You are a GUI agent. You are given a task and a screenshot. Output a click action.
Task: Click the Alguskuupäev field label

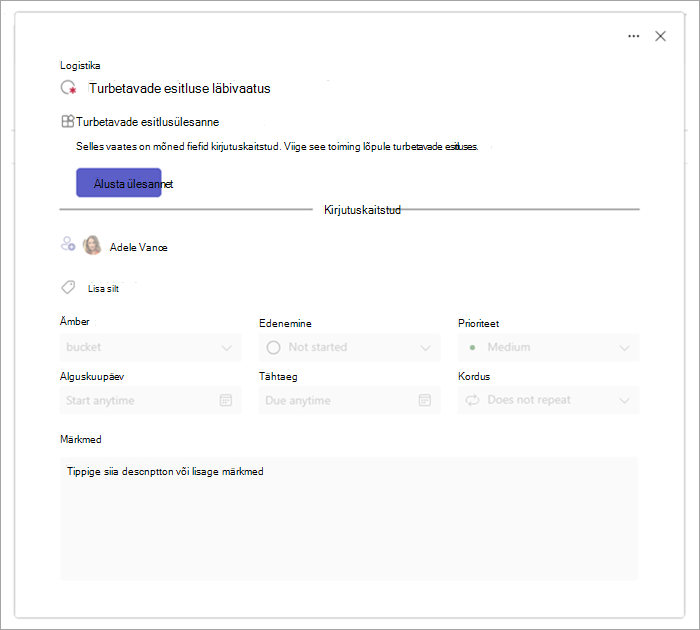92,376
